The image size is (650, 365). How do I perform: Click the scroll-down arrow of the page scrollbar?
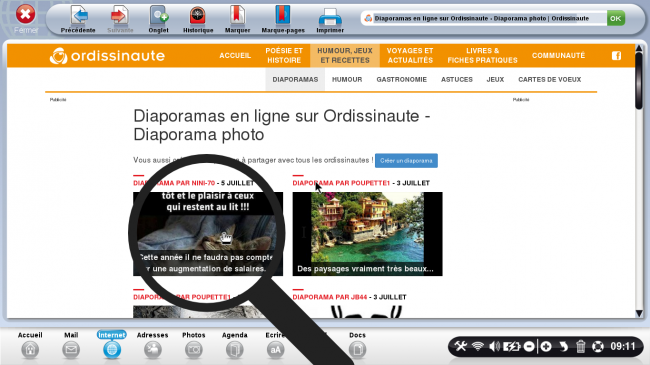(x=639, y=314)
